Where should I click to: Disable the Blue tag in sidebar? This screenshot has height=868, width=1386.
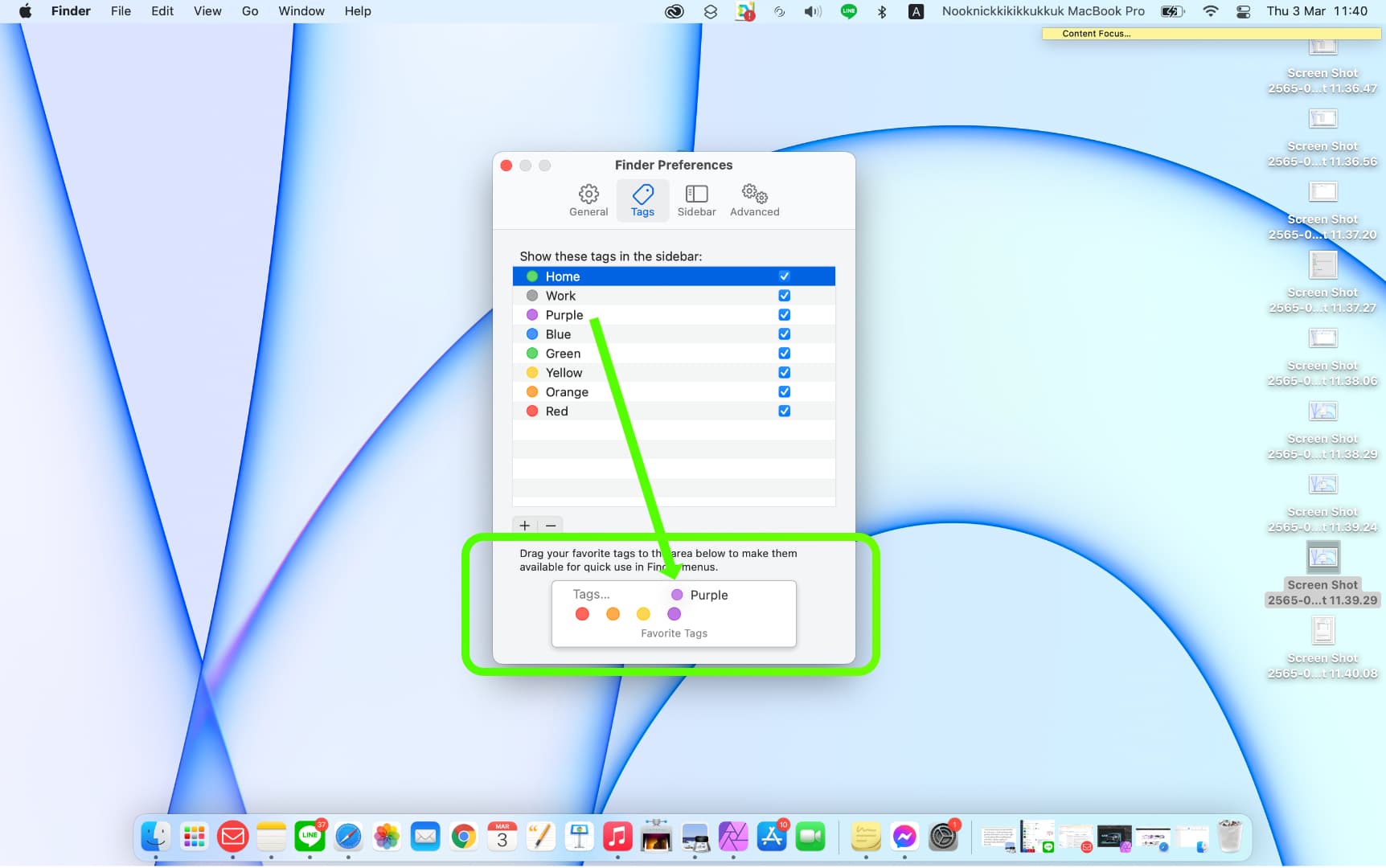coord(785,334)
